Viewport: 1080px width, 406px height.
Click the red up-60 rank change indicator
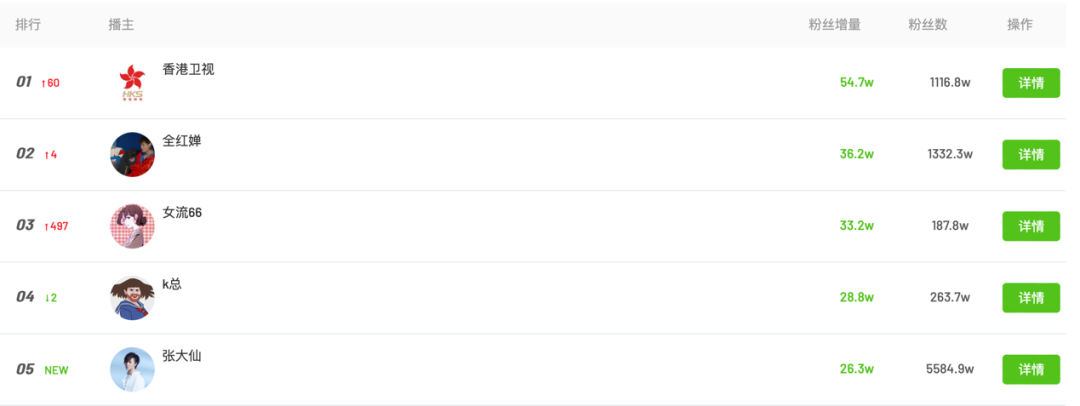click(x=50, y=83)
